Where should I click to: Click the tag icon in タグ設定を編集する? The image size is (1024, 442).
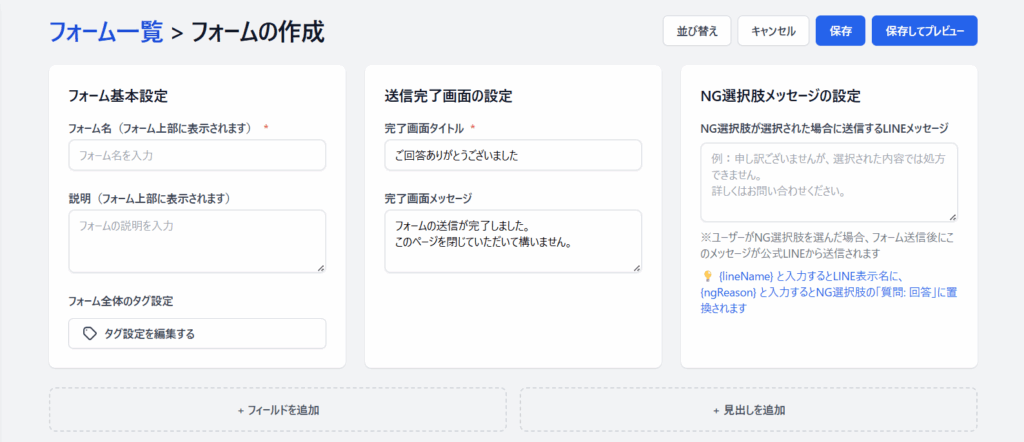point(90,334)
